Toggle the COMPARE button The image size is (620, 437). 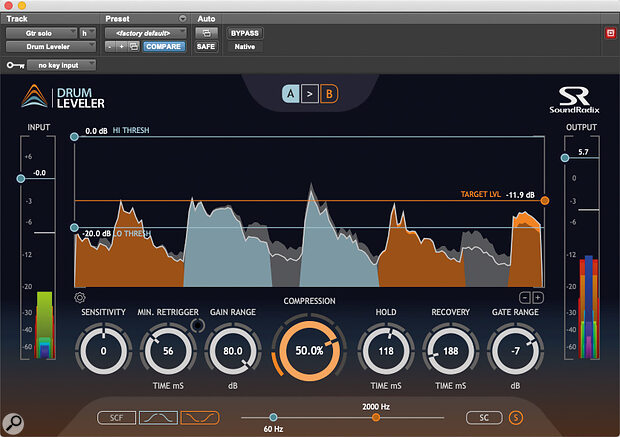163,47
